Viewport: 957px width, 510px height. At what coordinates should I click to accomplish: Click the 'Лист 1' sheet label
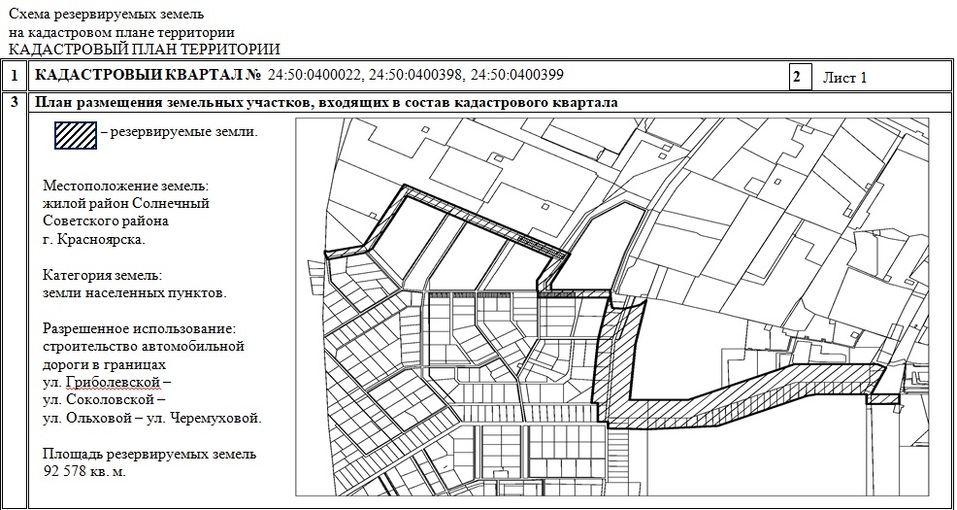pos(845,77)
